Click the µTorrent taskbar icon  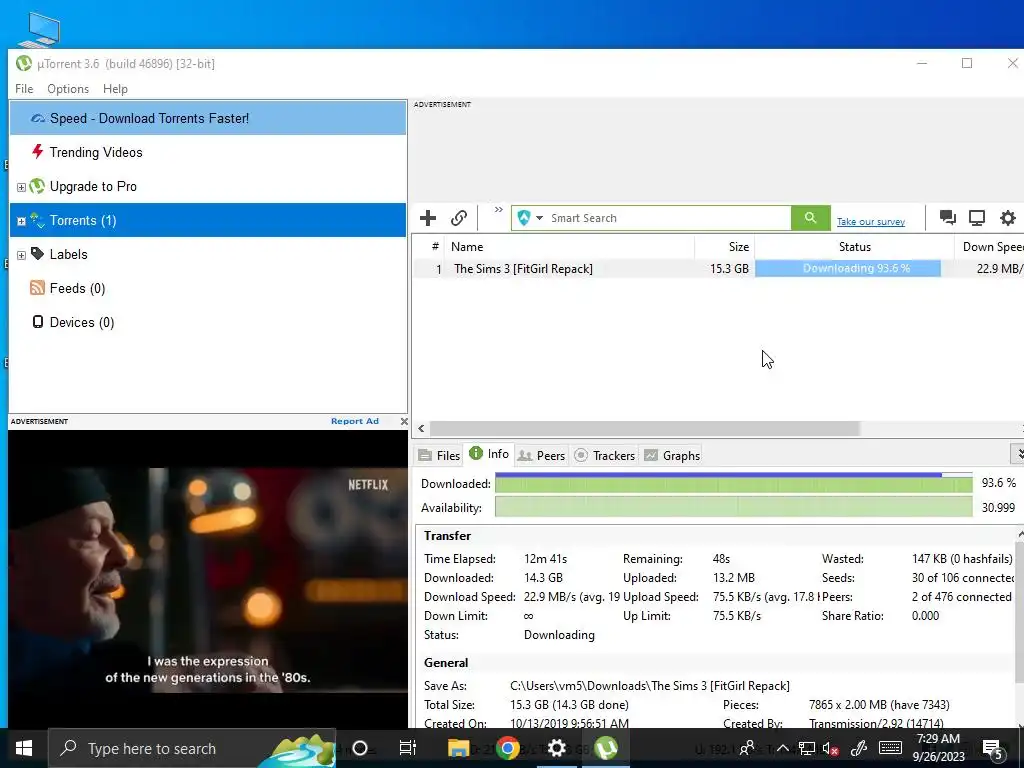point(605,748)
